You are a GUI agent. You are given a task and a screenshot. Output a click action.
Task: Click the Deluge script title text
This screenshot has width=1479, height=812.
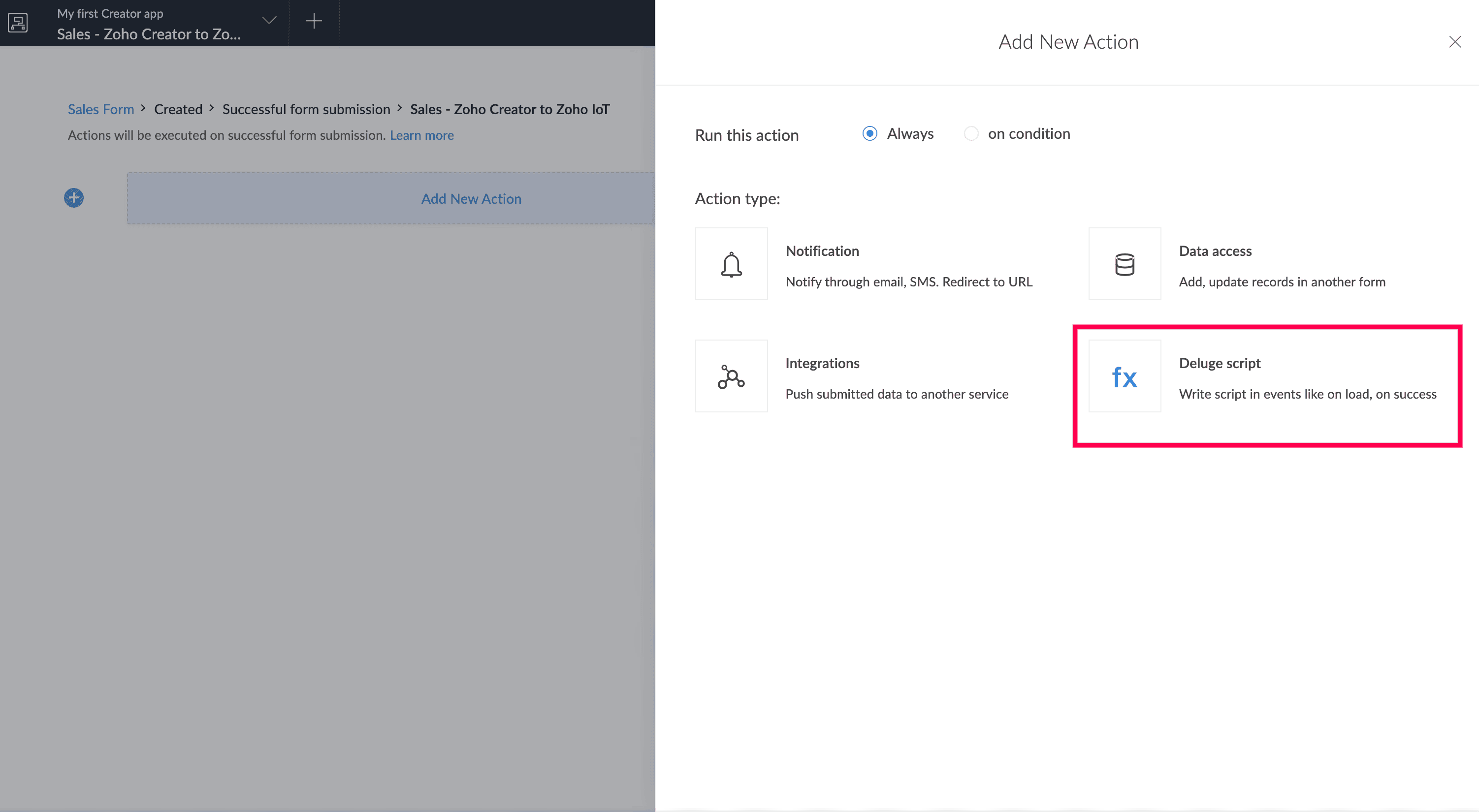pyautogui.click(x=1220, y=363)
